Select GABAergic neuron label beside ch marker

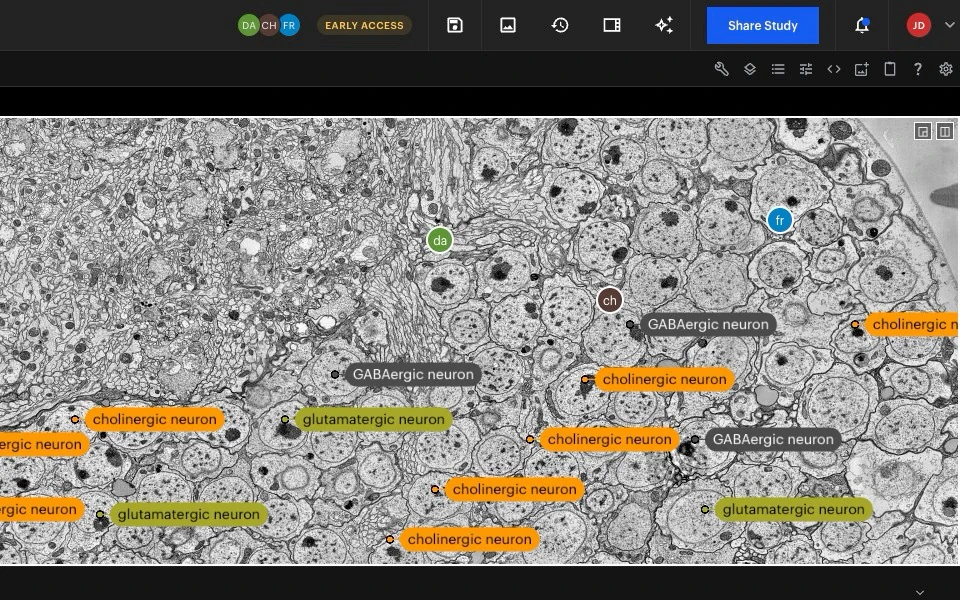pos(708,324)
